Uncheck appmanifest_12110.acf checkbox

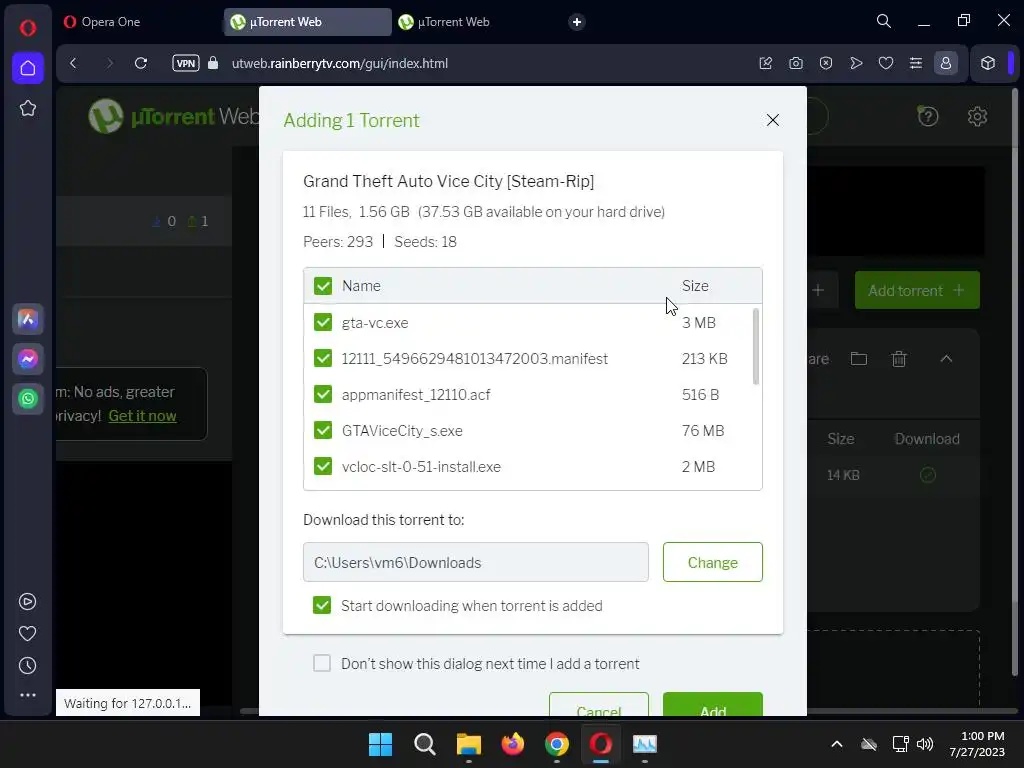[x=323, y=394]
